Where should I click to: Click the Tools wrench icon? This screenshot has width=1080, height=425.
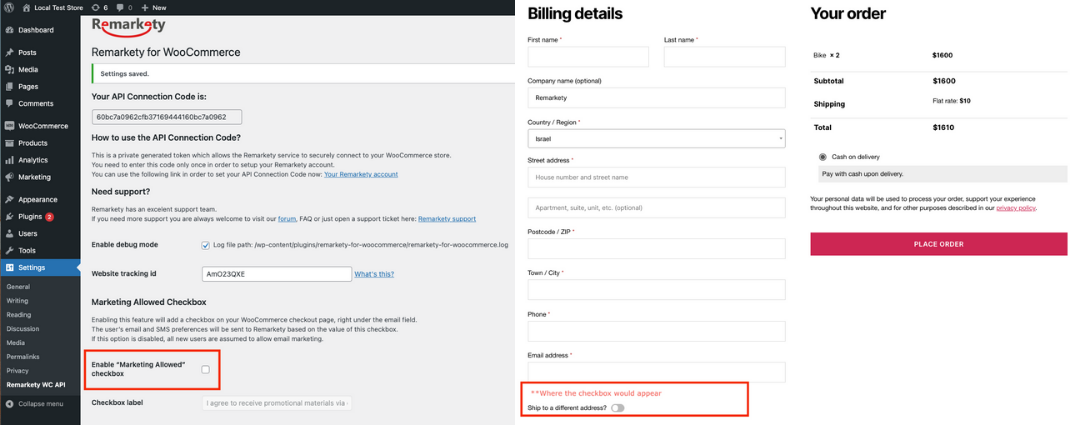click(9, 251)
